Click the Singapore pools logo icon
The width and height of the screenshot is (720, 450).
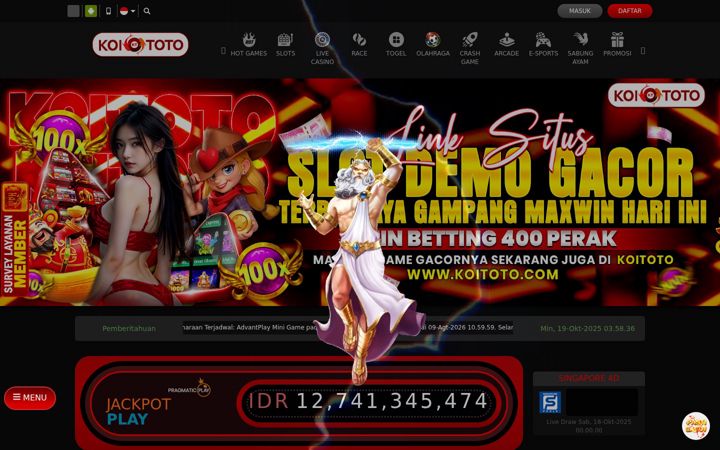tap(550, 402)
